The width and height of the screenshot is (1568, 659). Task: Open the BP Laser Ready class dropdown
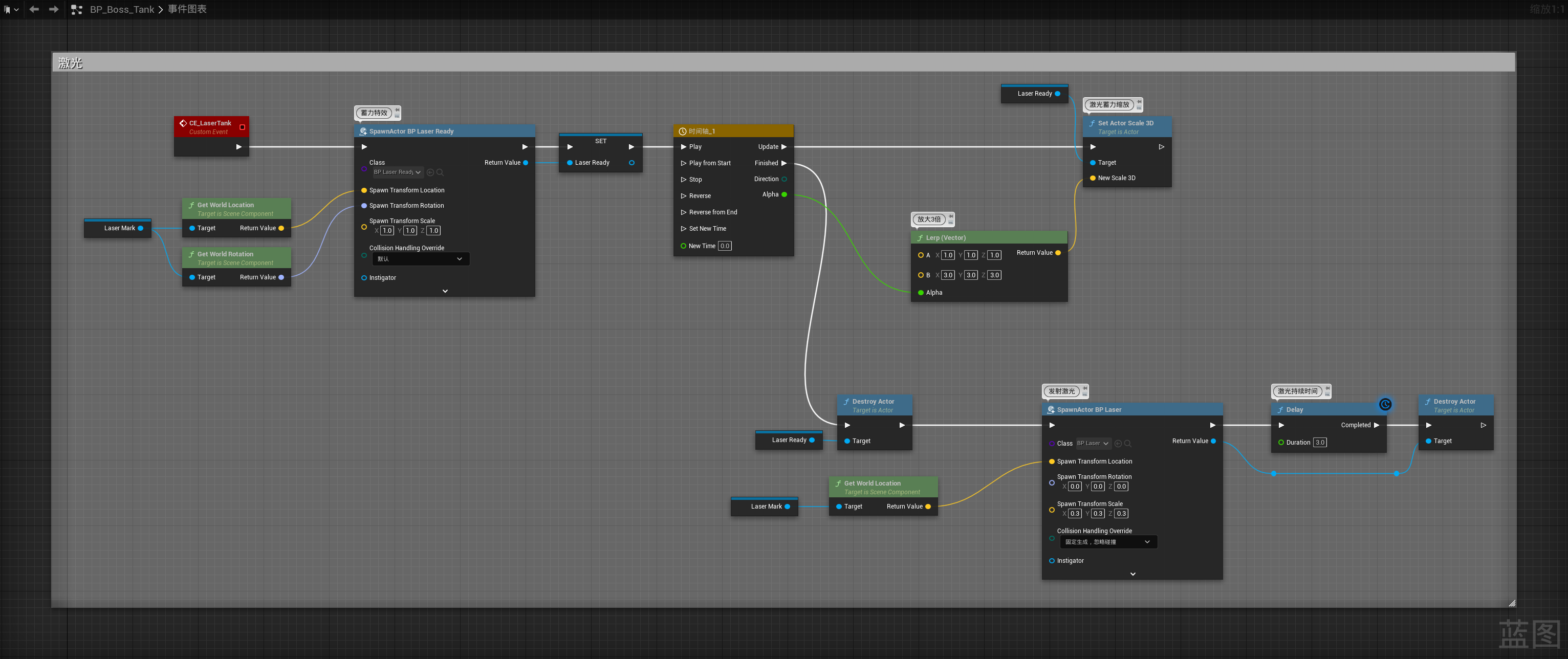[398, 172]
